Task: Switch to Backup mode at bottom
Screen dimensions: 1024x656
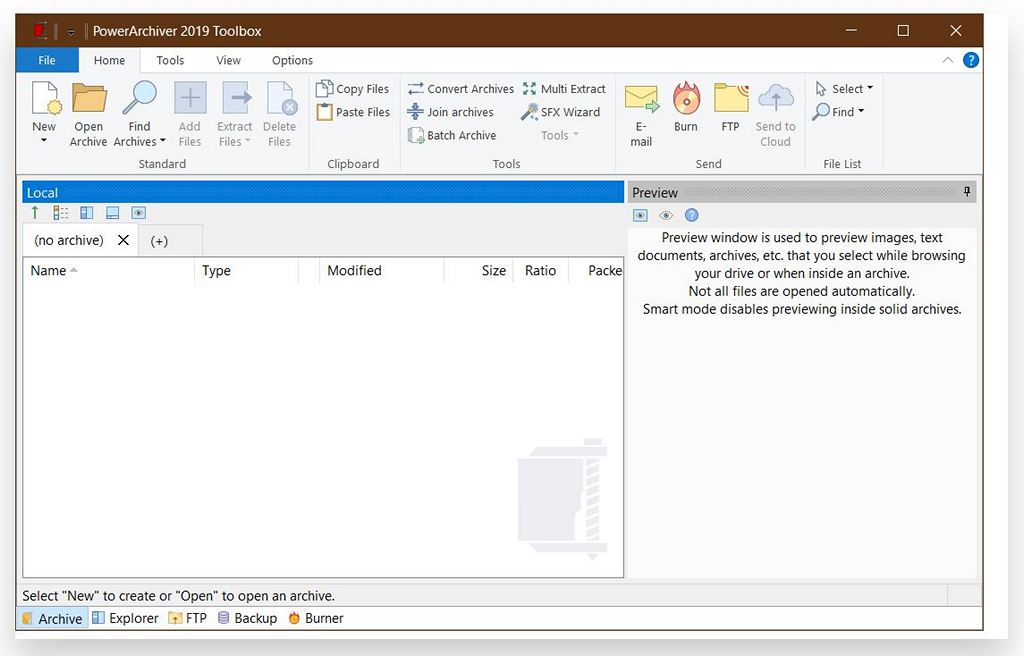Action: (x=247, y=618)
